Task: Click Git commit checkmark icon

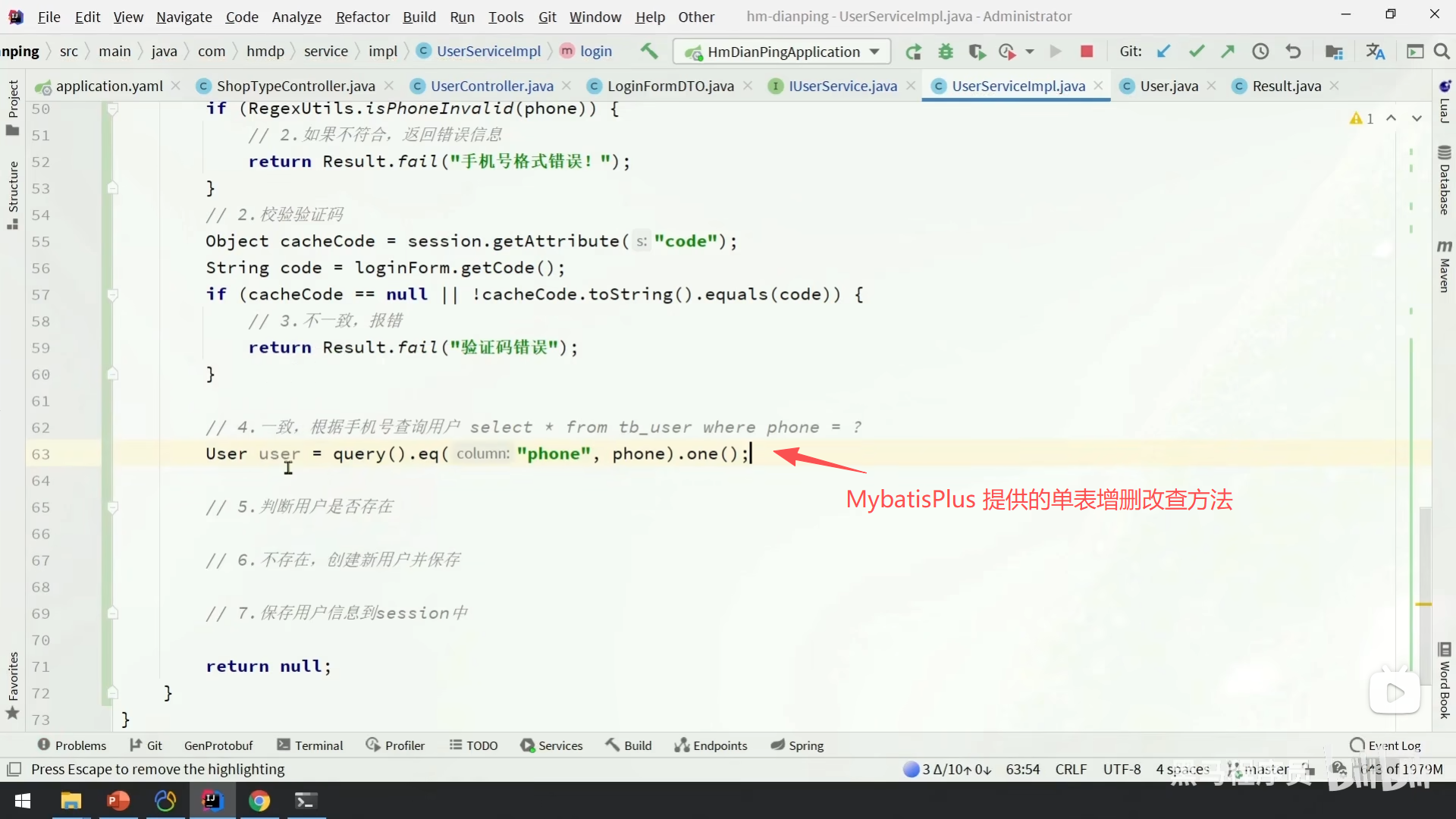Action: click(x=1196, y=52)
